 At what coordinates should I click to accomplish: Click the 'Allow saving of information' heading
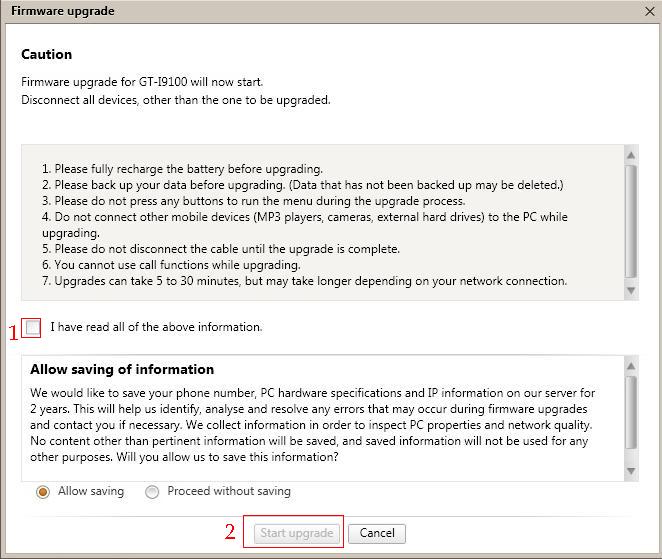(x=122, y=369)
